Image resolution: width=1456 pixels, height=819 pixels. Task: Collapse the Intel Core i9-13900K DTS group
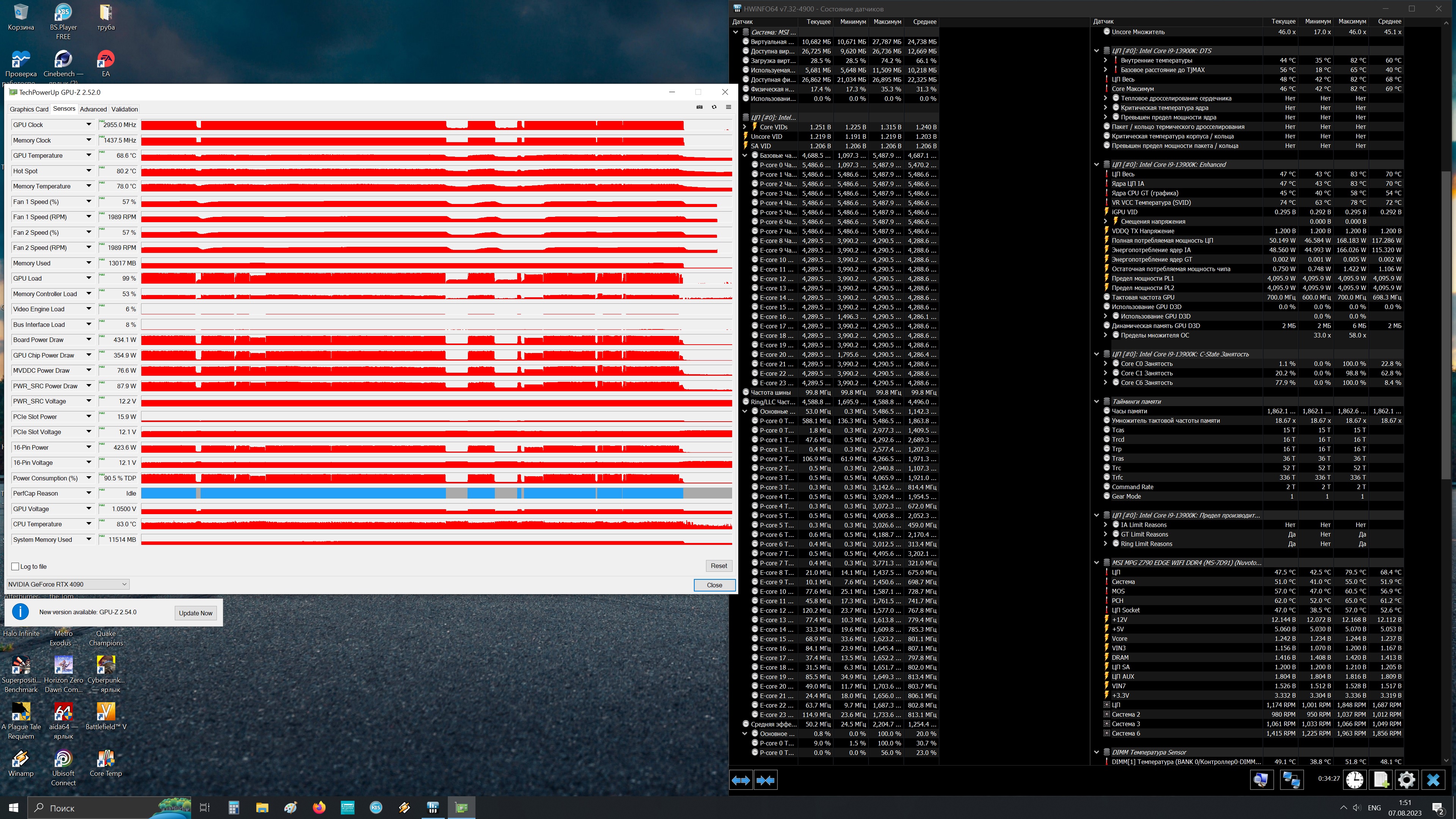pos(1097,51)
